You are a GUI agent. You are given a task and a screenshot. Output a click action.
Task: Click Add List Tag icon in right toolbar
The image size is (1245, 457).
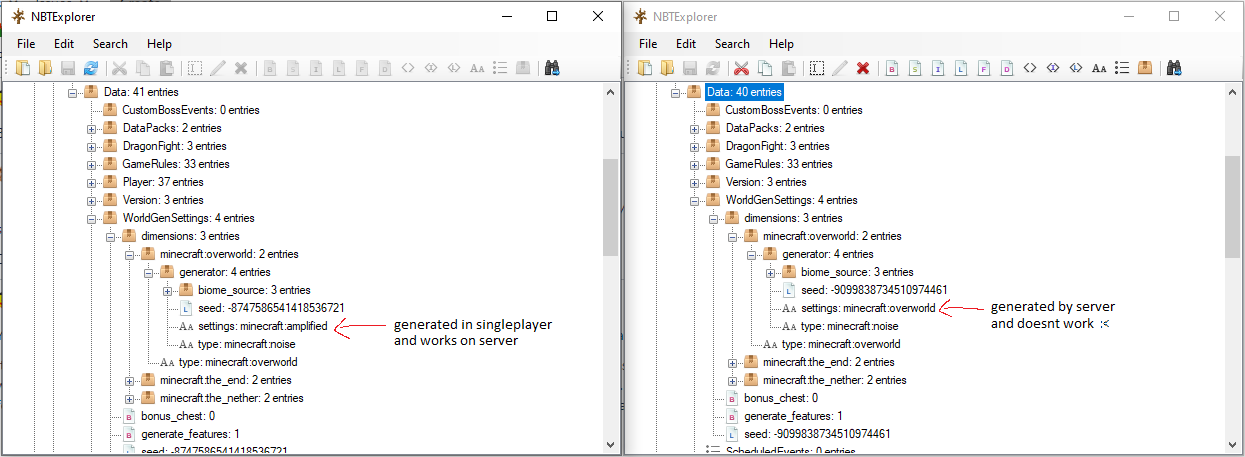pyautogui.click(x=1122, y=68)
